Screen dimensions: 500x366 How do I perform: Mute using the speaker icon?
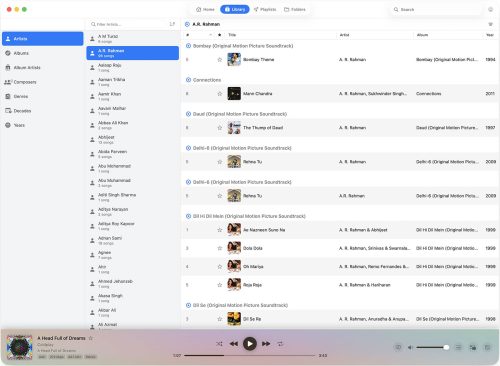(410, 347)
